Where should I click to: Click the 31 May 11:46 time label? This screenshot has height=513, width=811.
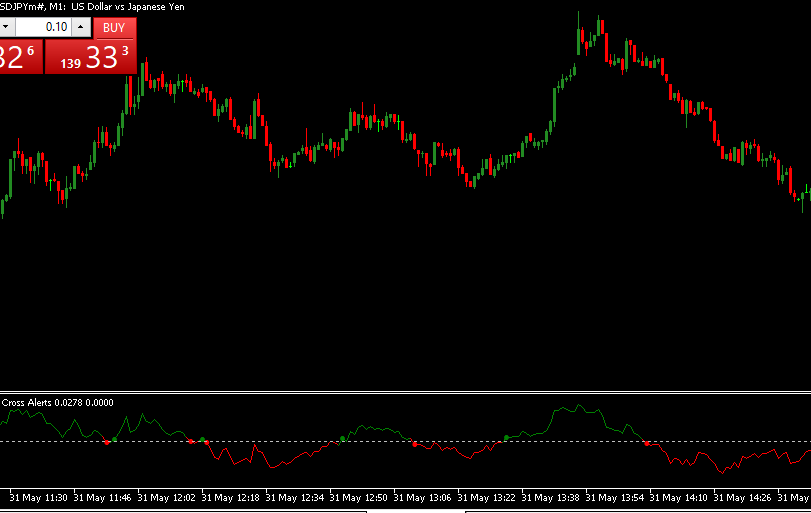tap(102, 497)
